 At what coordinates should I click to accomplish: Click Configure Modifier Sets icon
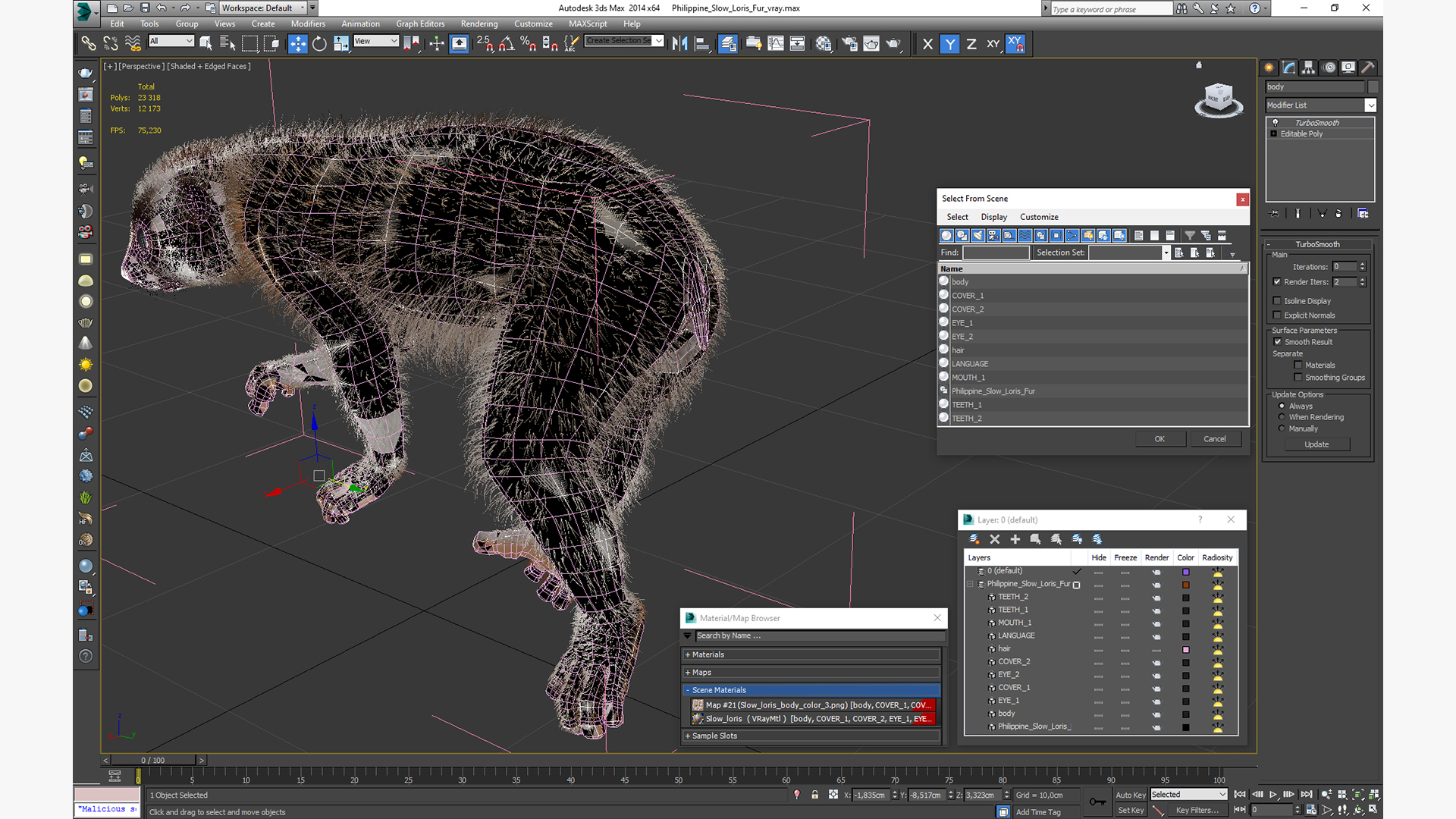pyautogui.click(x=1363, y=214)
